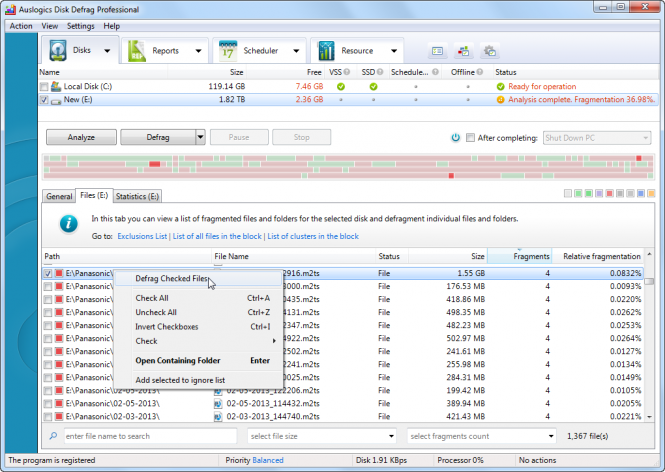Click the Disks hard drive icon
This screenshot has height=472, width=665.
pos(58,50)
